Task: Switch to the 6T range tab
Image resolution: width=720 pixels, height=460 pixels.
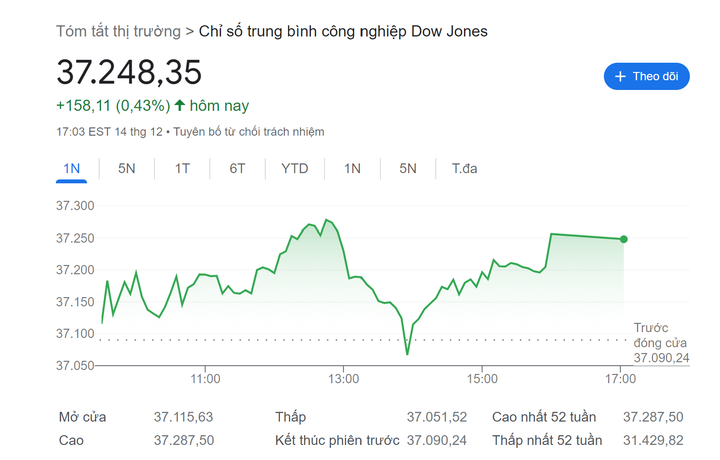Action: [237, 168]
